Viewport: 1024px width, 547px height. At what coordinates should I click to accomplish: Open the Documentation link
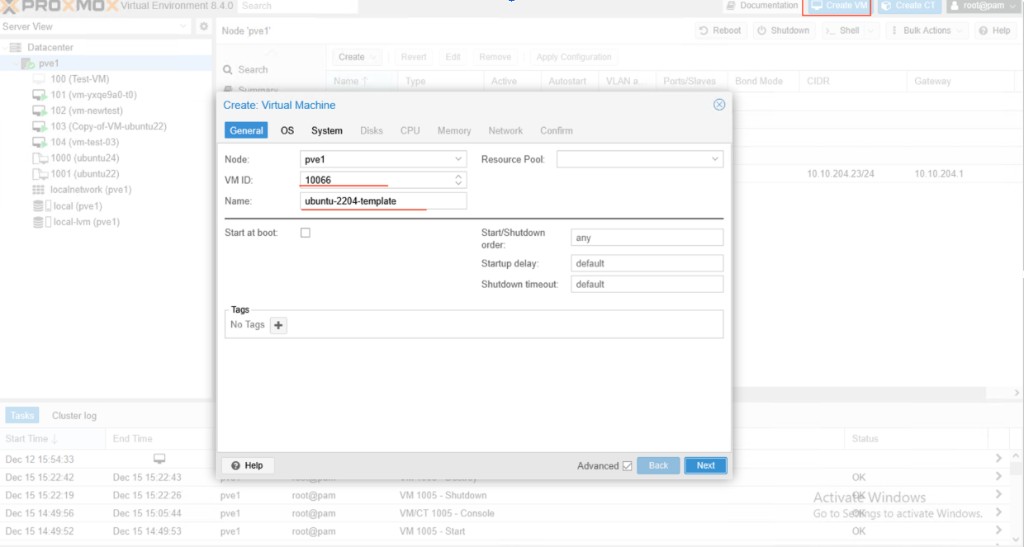click(762, 6)
